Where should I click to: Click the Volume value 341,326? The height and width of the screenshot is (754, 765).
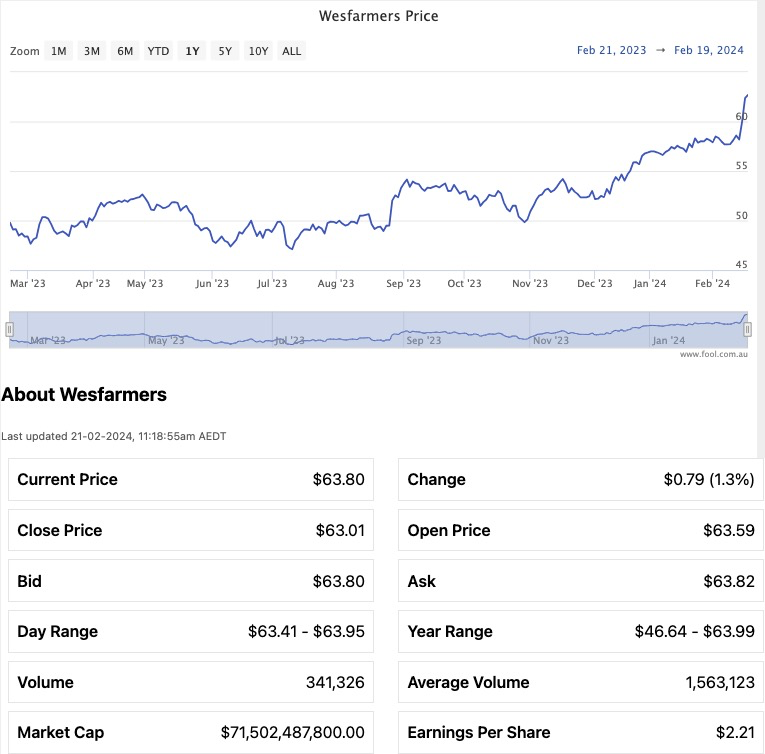[x=335, y=682]
